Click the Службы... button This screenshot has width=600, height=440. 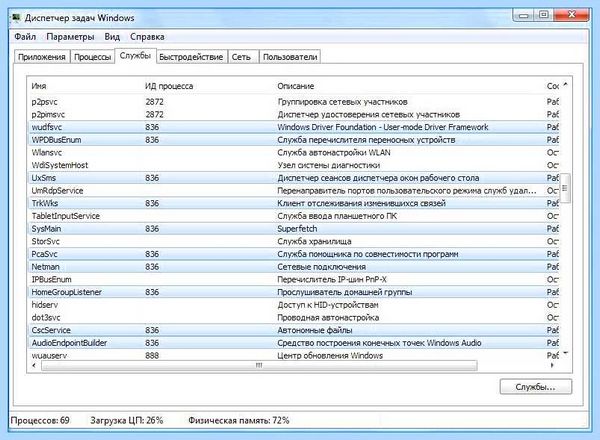click(535, 387)
